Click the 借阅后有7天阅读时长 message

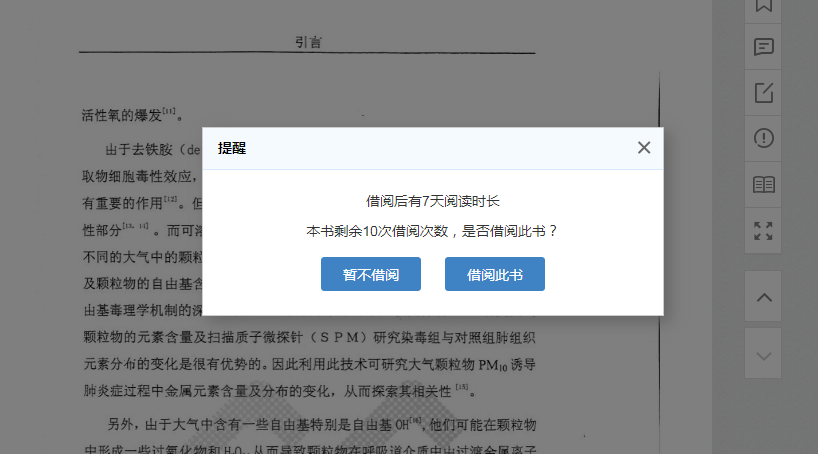[432, 202]
